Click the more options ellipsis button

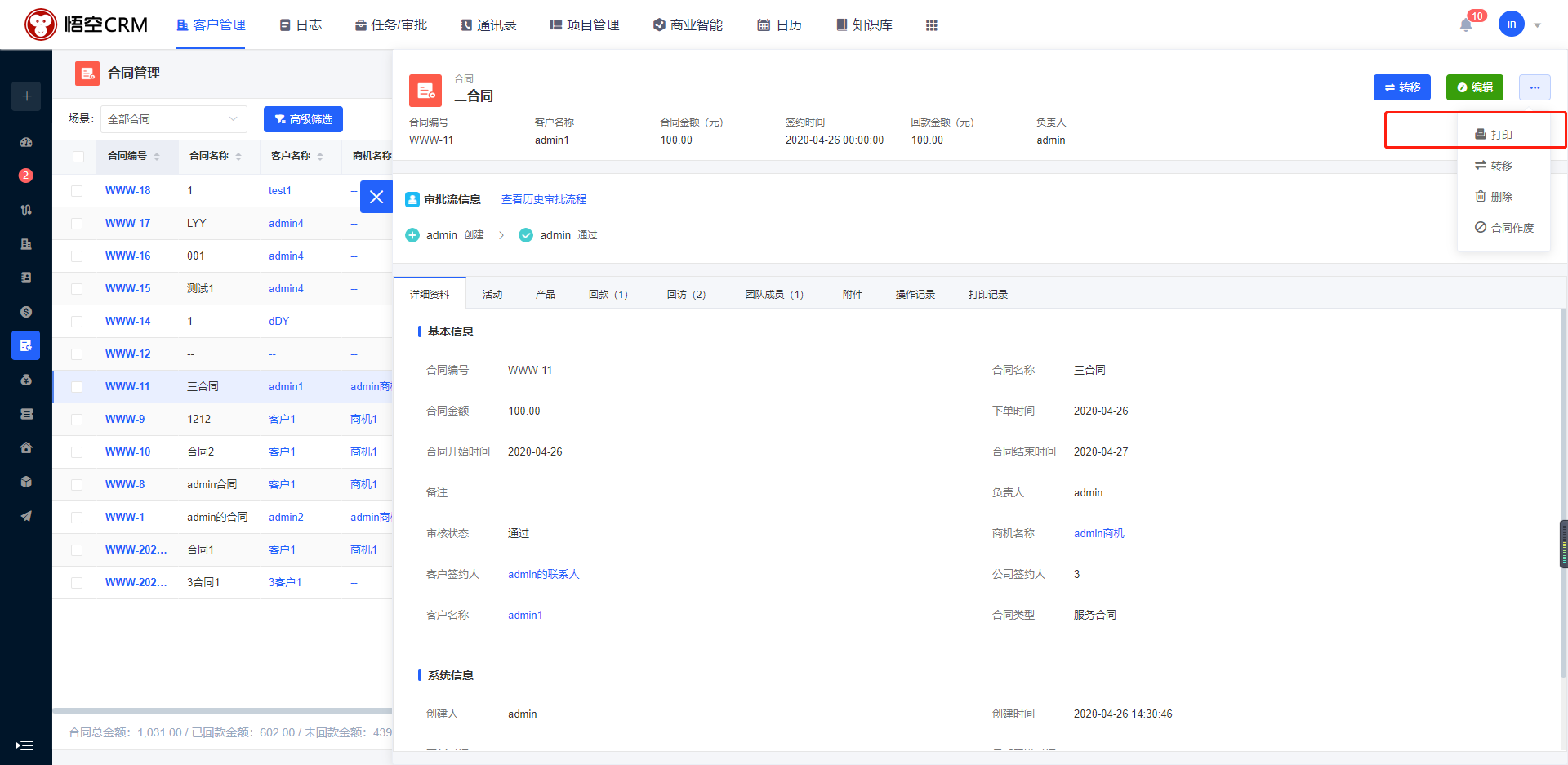1535,87
